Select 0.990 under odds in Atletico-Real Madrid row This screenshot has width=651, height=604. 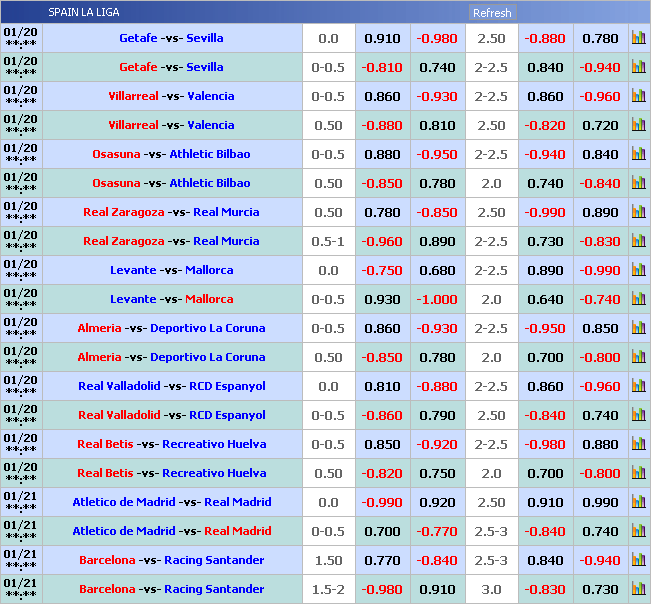coord(600,503)
